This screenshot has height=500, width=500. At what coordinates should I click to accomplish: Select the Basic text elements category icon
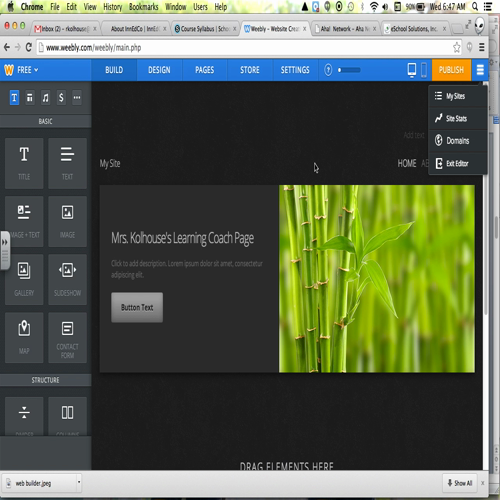coord(14,98)
